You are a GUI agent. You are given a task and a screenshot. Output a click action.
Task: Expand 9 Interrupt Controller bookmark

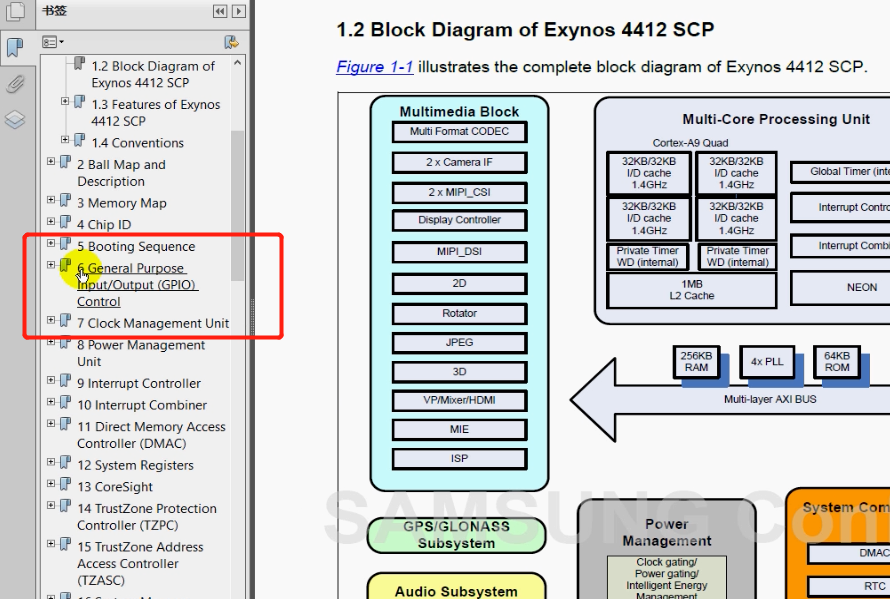point(52,382)
